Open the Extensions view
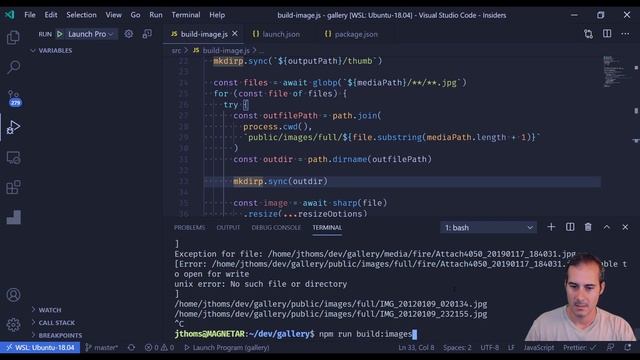Viewport: 640px width, 360px height. (13, 187)
